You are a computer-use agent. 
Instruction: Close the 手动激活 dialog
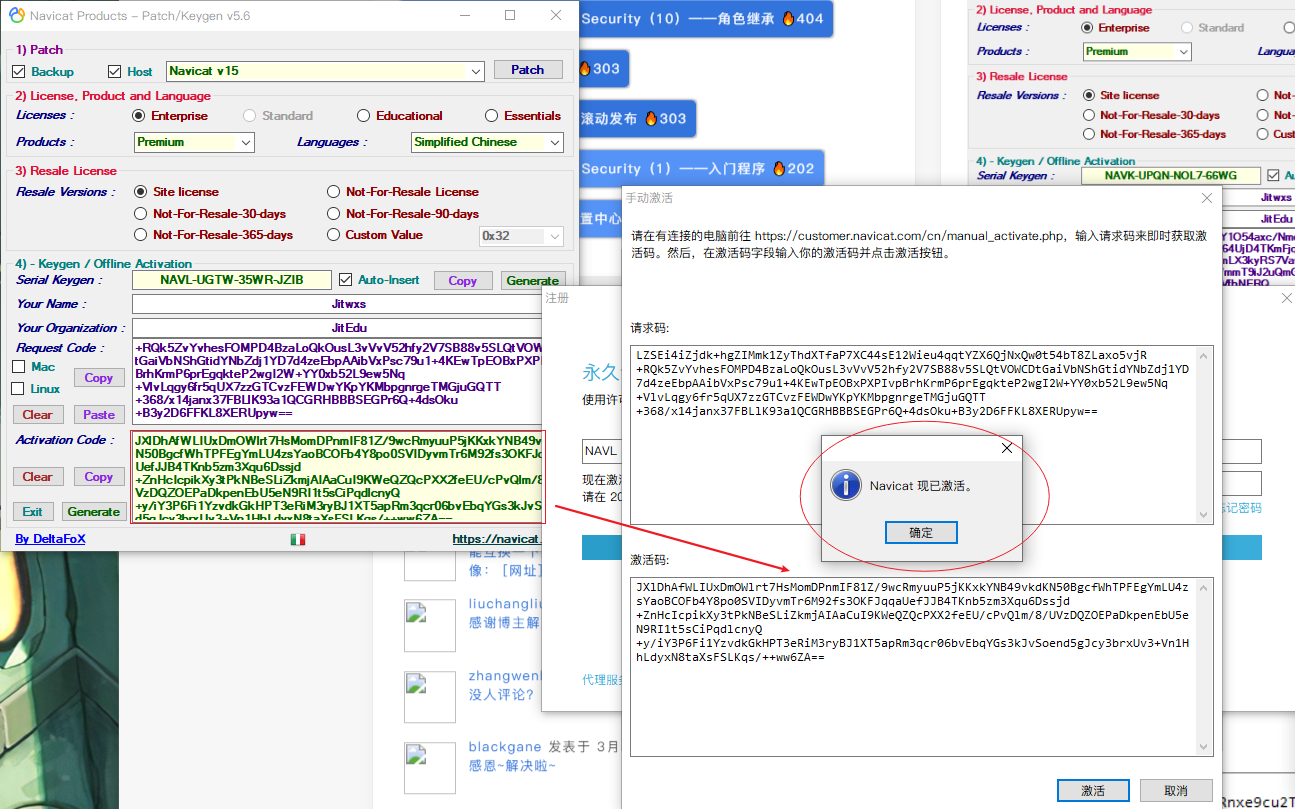click(x=1206, y=198)
